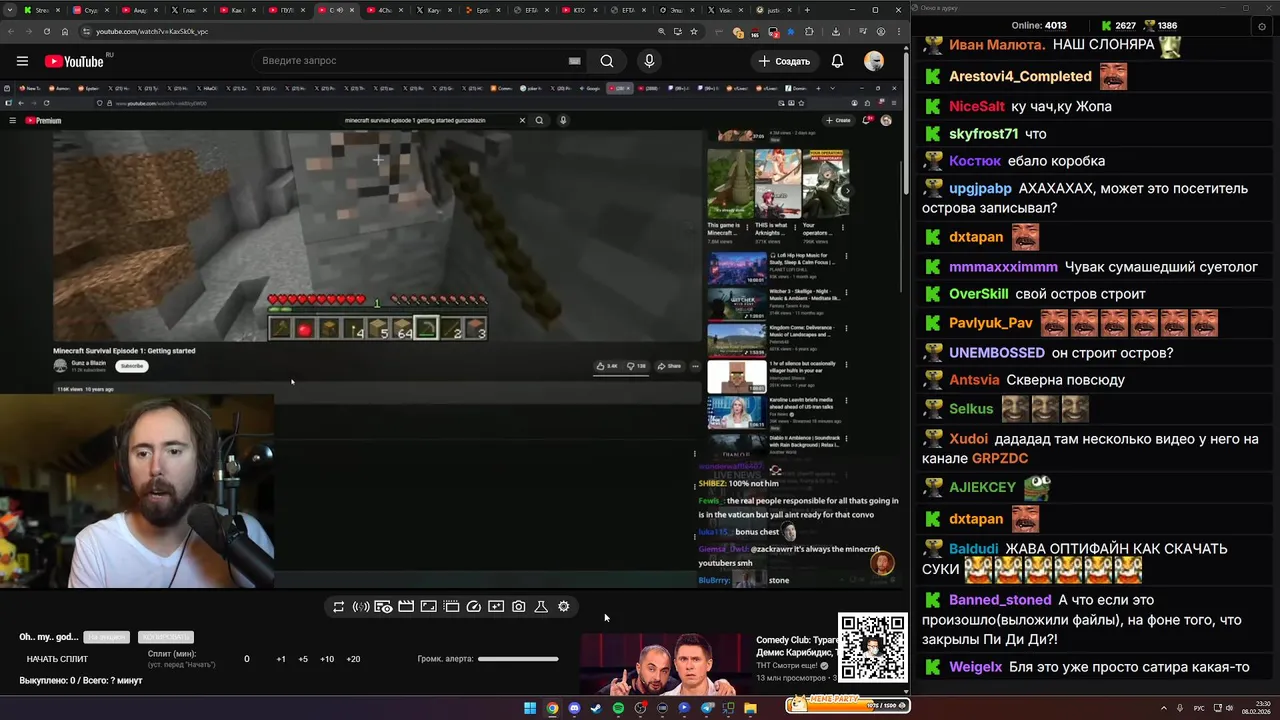The image size is (1280, 720).
Task: Open File Explorer folder on the taskbar
Action: (750, 709)
